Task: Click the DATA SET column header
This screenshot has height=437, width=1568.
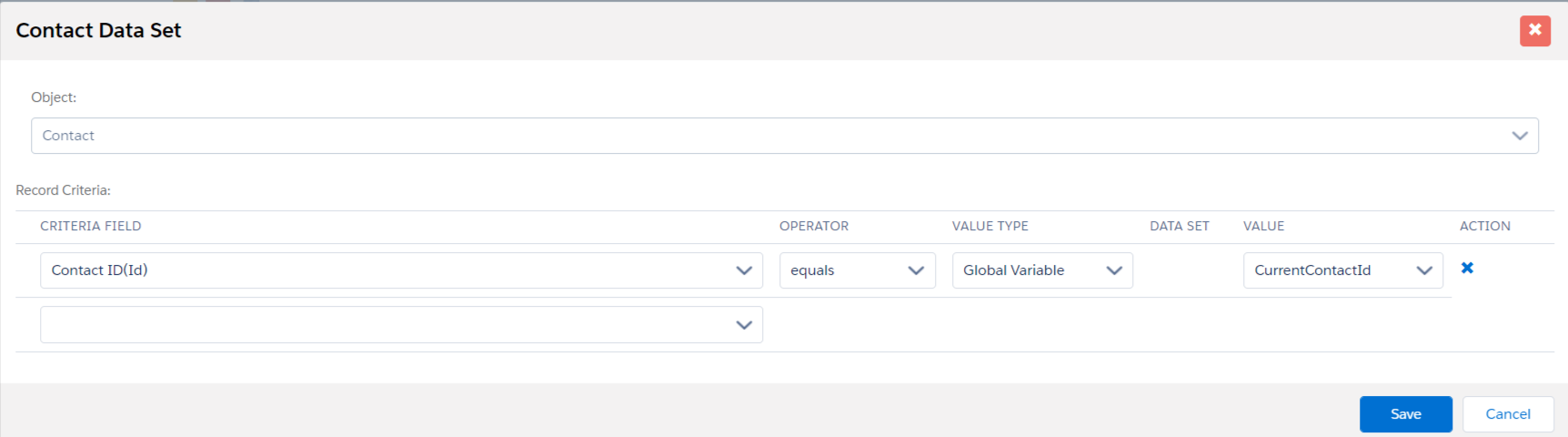Action: (x=1179, y=226)
